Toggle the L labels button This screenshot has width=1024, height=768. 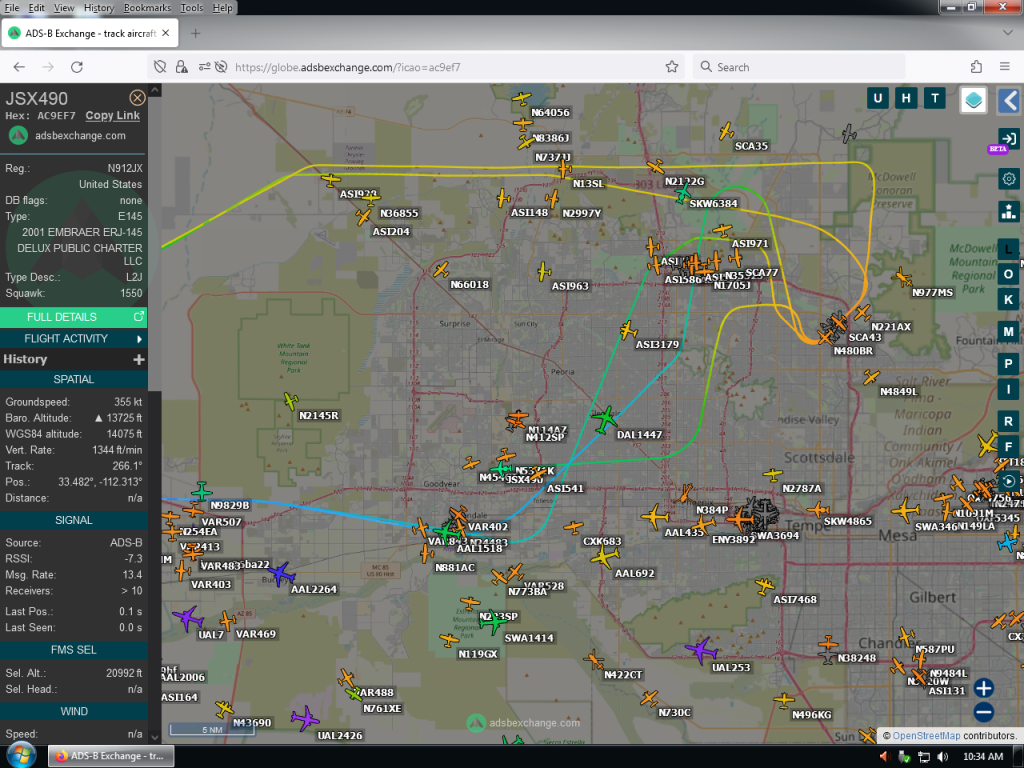[x=1008, y=249]
